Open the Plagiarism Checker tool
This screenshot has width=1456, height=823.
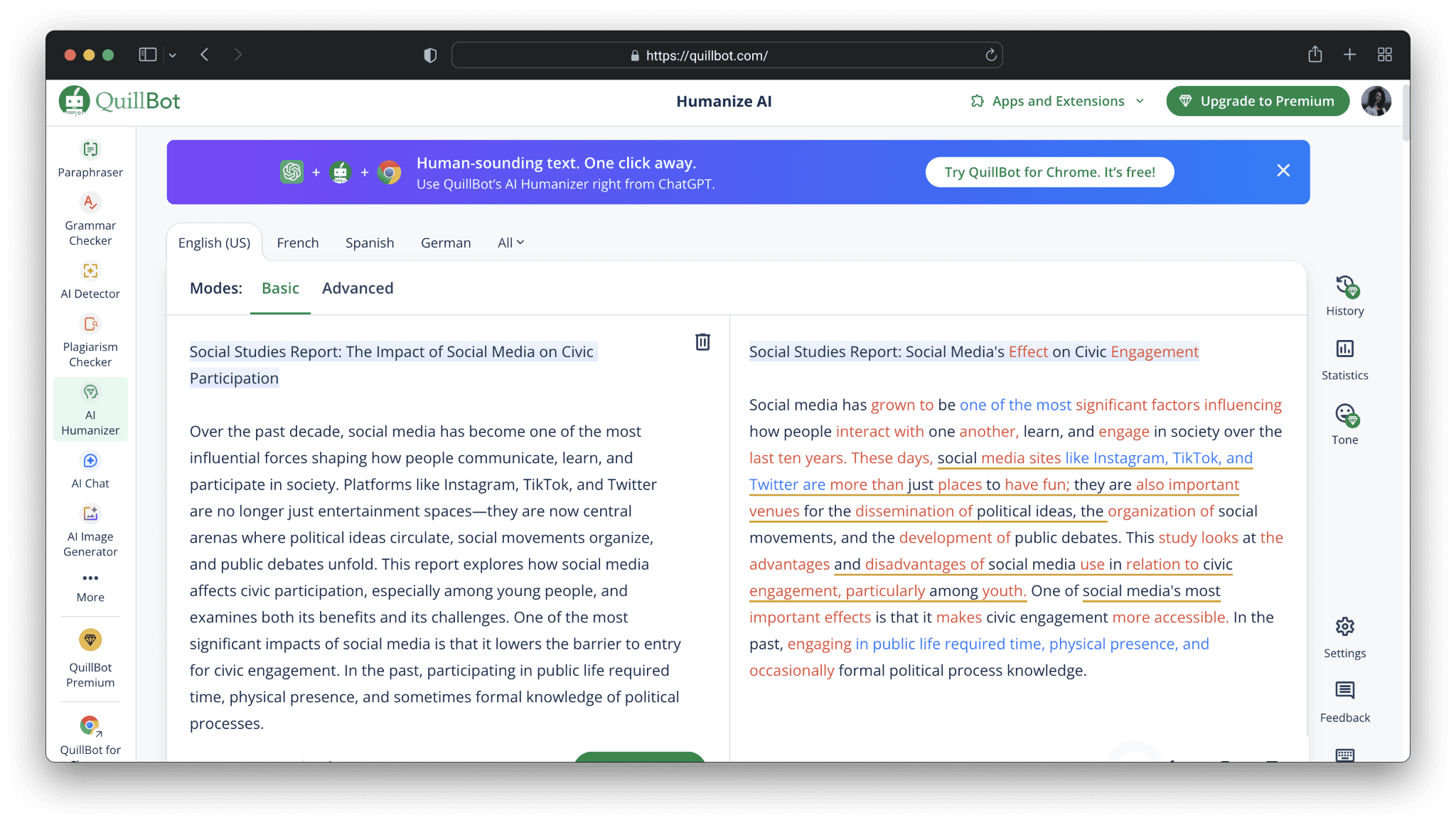pyautogui.click(x=90, y=342)
